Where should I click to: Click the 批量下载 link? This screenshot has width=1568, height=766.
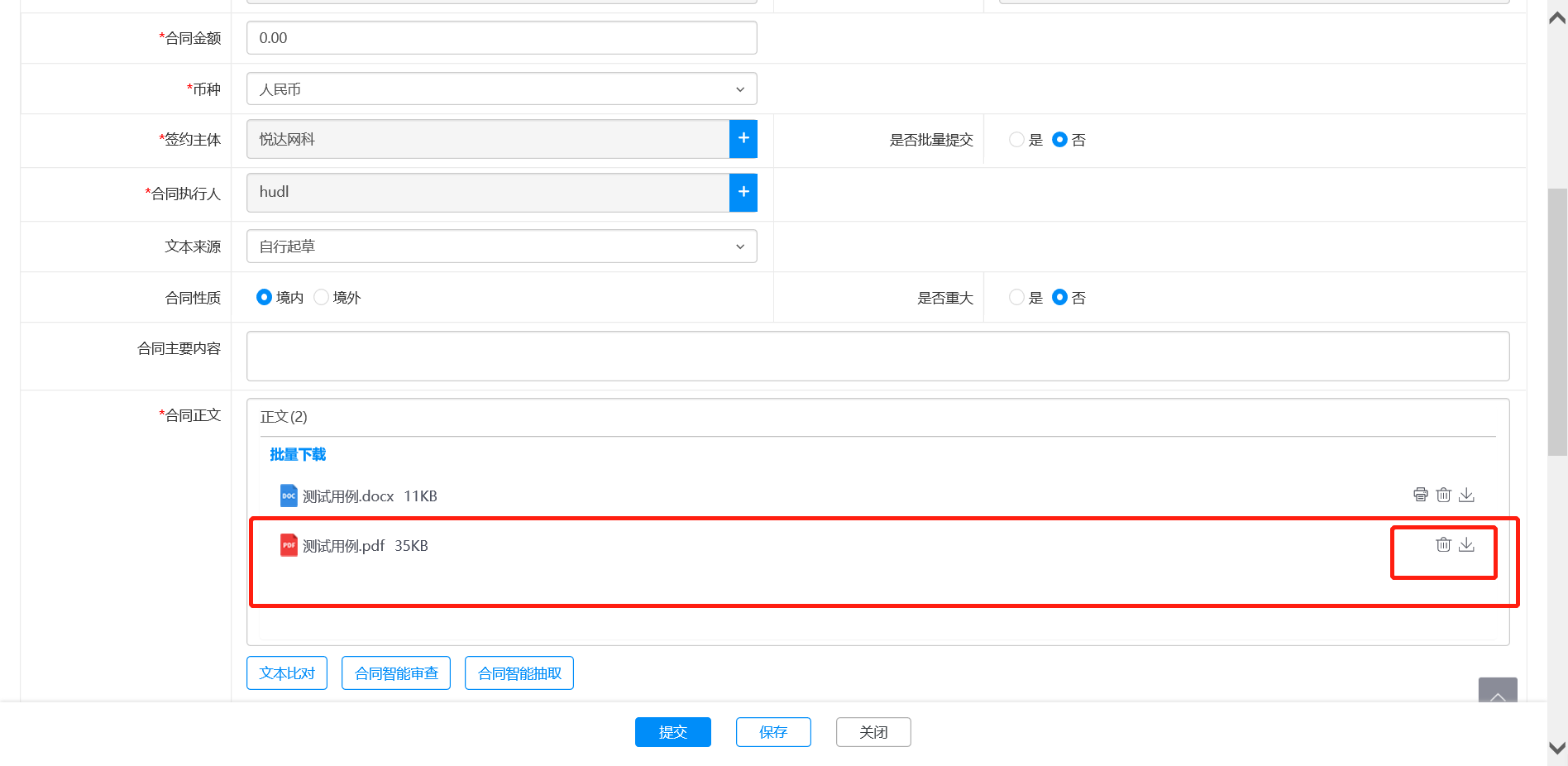pos(298,455)
